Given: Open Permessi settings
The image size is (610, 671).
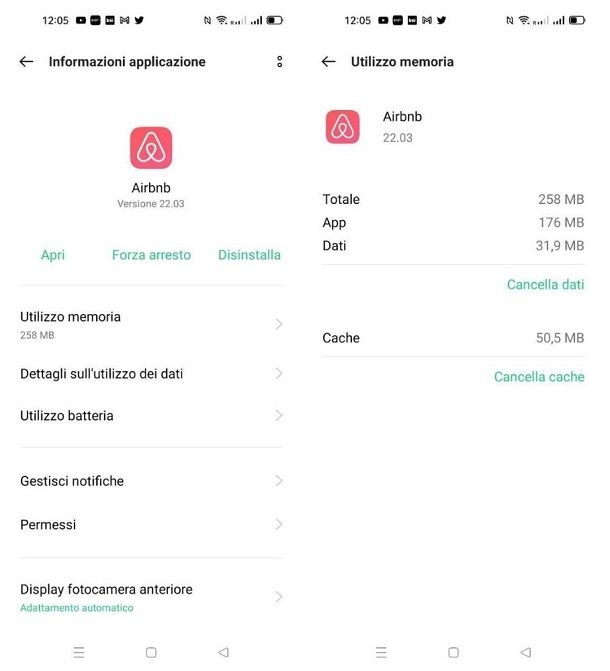Looking at the screenshot, I should (x=151, y=525).
